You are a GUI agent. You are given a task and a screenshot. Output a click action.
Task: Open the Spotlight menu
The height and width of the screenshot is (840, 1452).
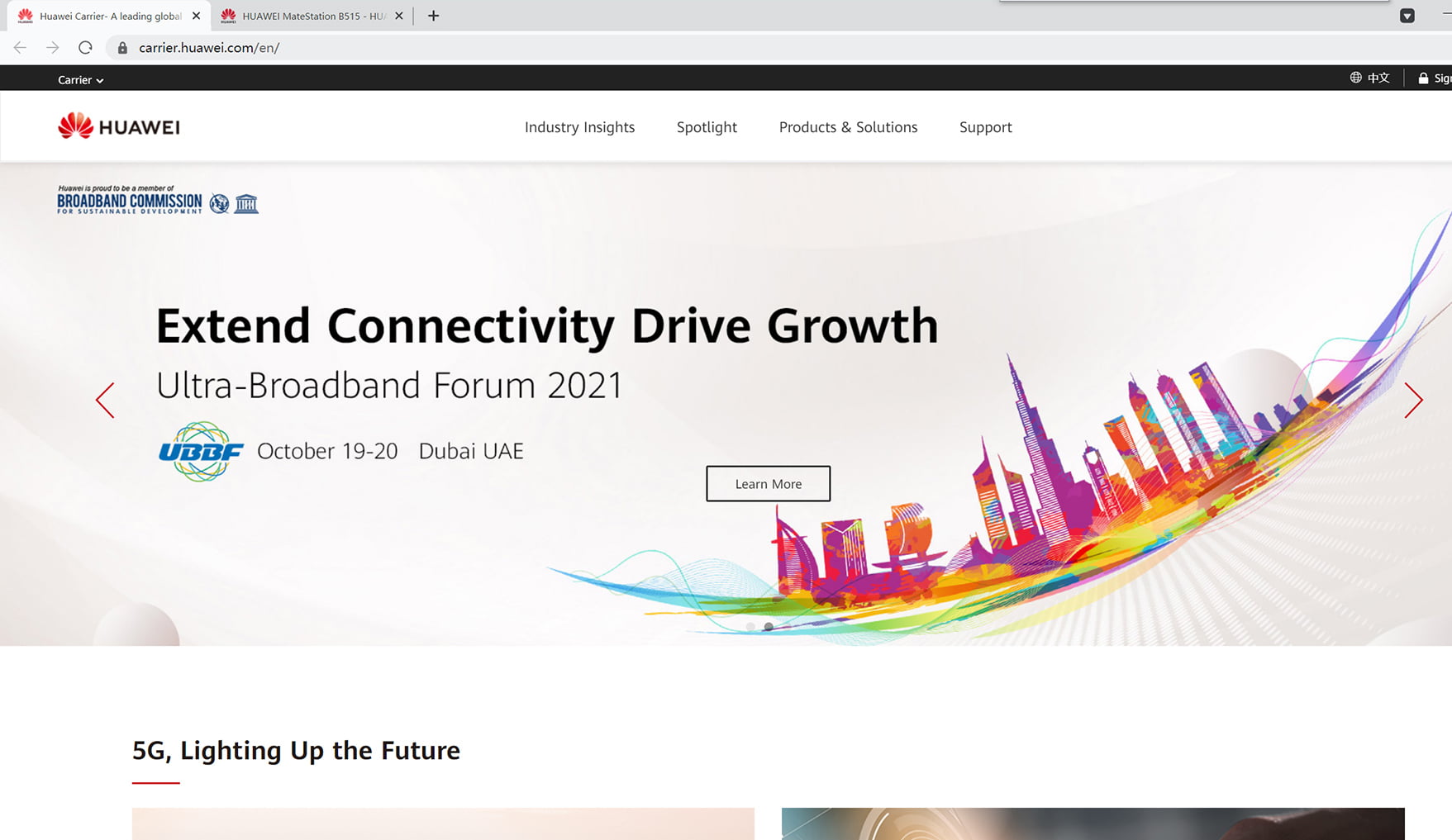[707, 127]
